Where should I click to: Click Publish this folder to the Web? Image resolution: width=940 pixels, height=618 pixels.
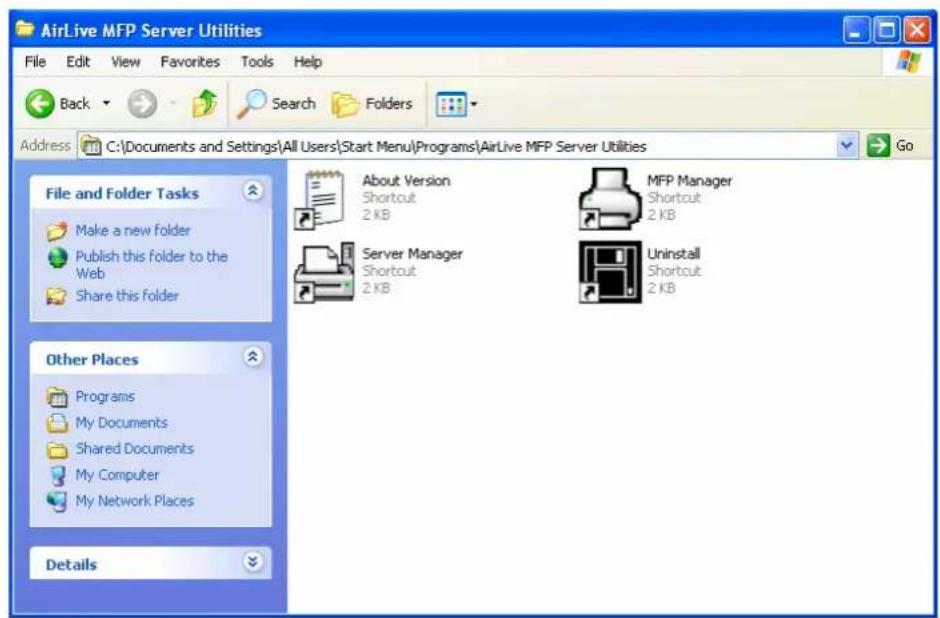(x=151, y=264)
